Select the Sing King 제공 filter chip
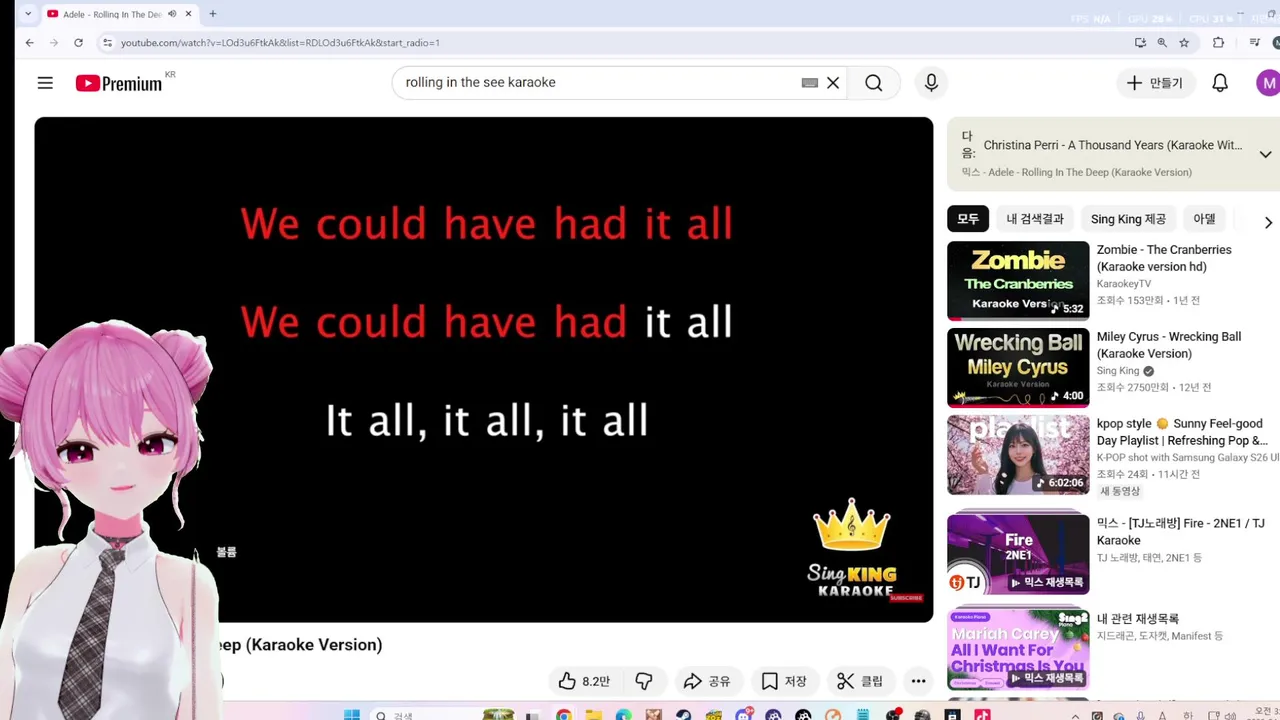This screenshot has height=720, width=1280. click(x=1128, y=219)
